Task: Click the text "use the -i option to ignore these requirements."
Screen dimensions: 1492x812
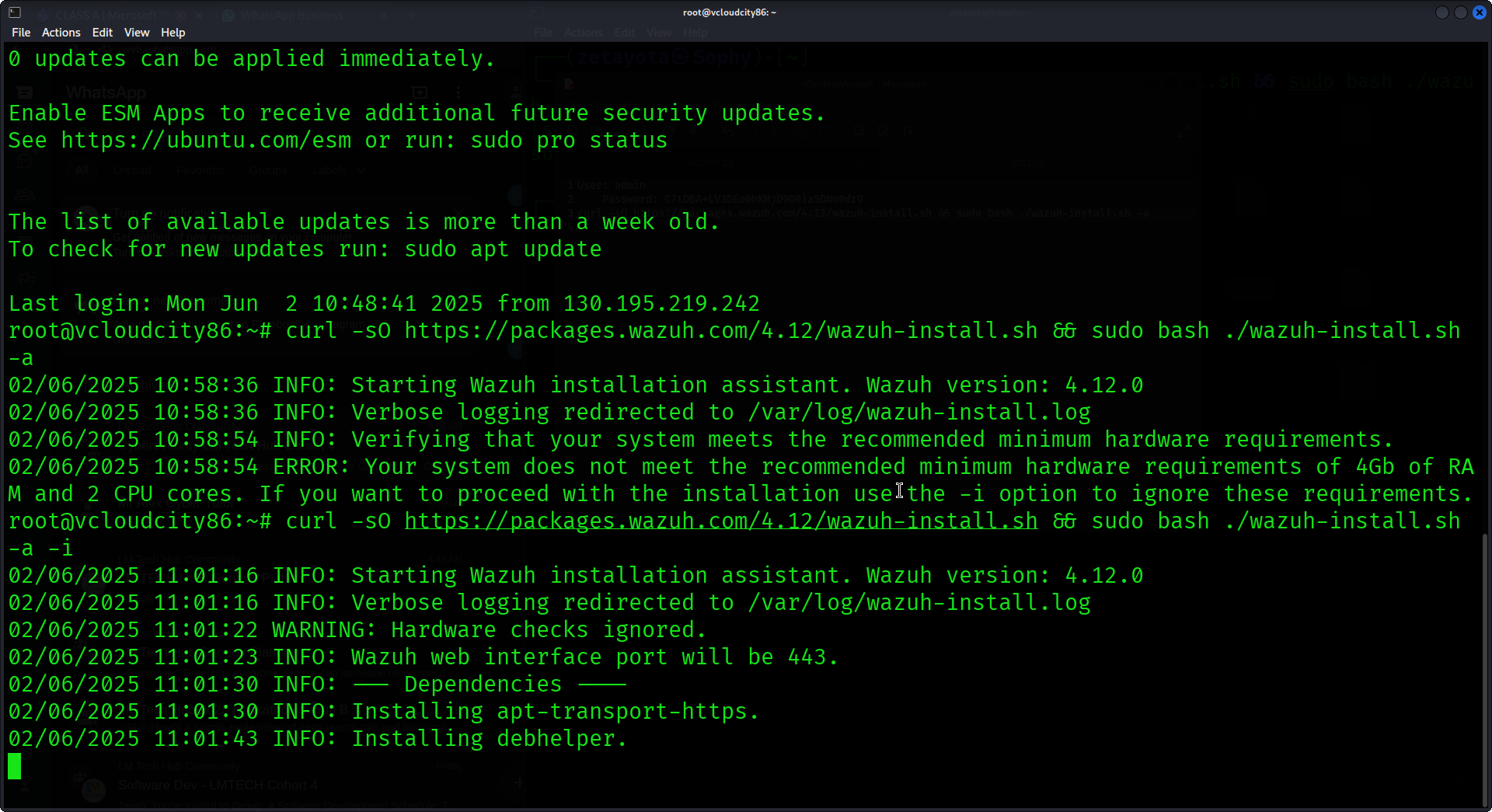Action: pyautogui.click(x=1163, y=494)
